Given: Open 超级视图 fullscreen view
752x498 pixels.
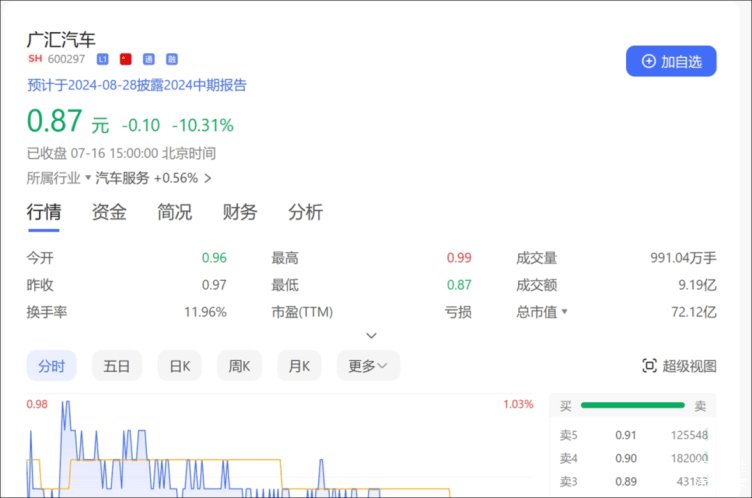Looking at the screenshot, I should click(679, 366).
